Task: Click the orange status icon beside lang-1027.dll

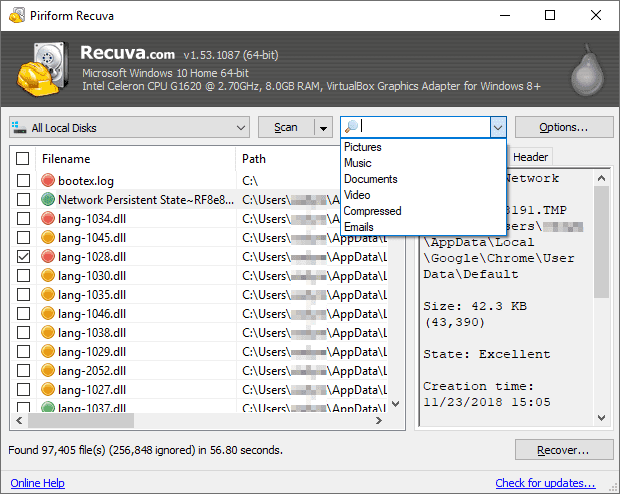Action: point(48,389)
